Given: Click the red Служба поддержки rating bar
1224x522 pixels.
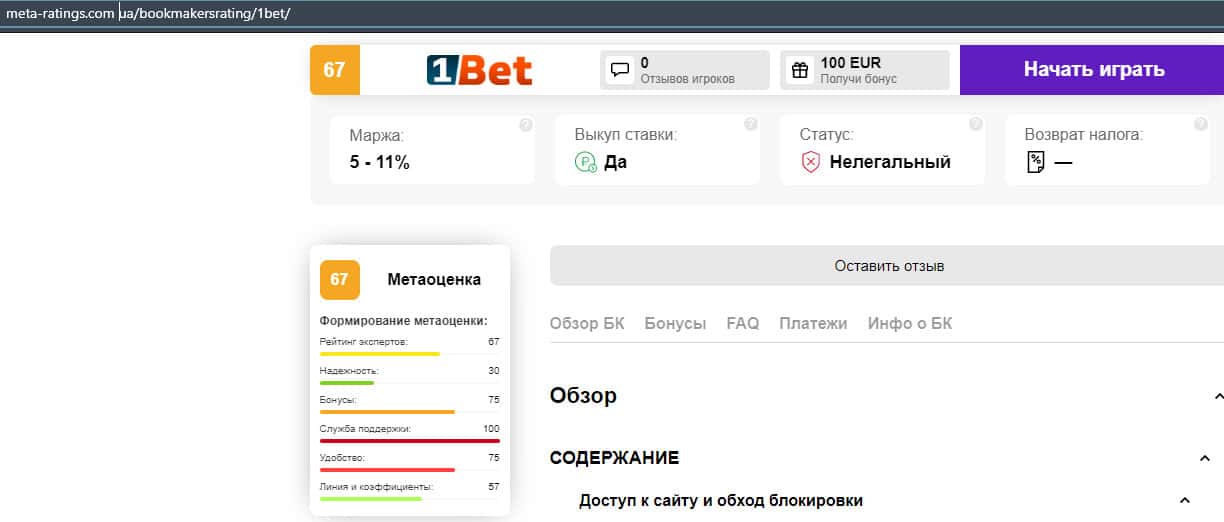Looking at the screenshot, I should pyautogui.click(x=409, y=440).
